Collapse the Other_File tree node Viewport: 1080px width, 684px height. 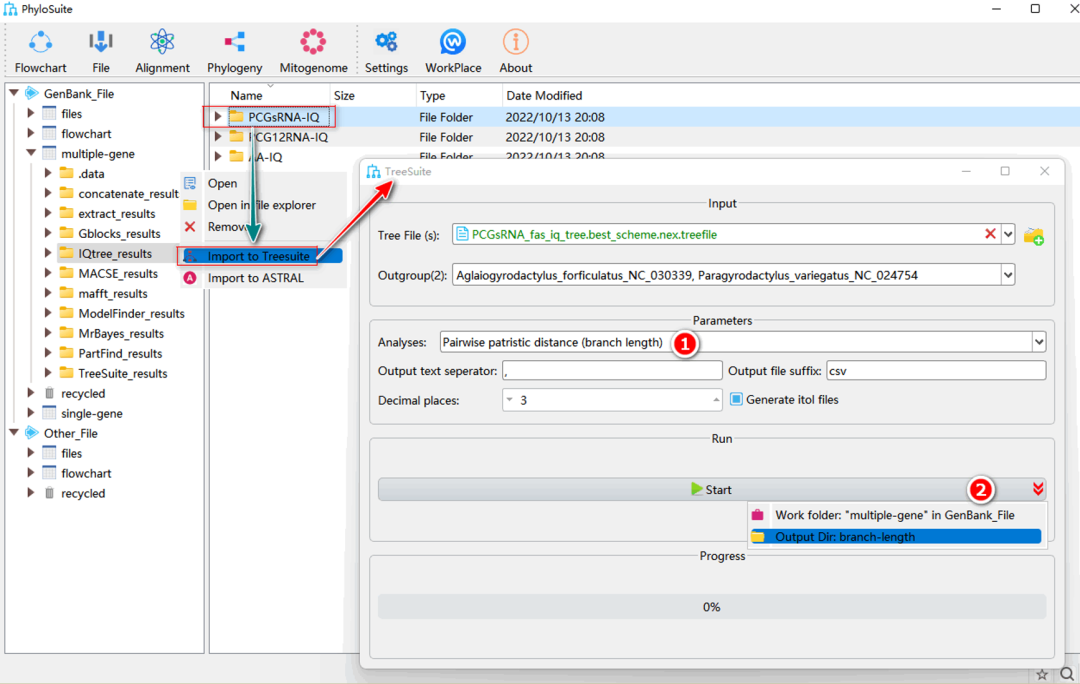pos(14,433)
